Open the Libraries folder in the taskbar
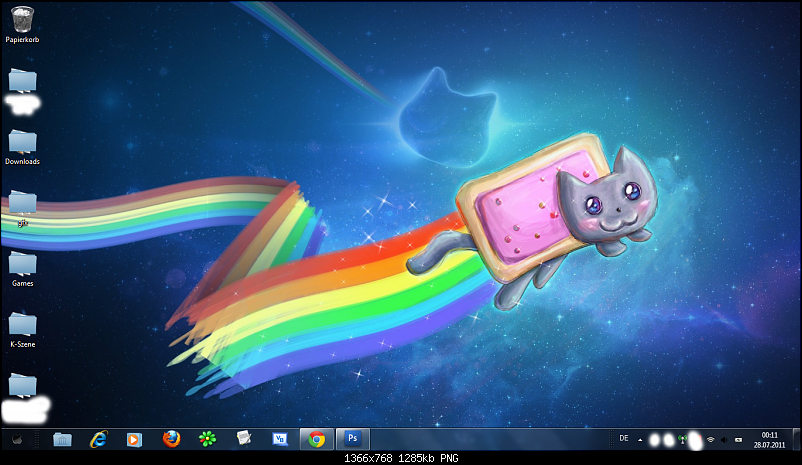The height and width of the screenshot is (465, 802). (62, 439)
